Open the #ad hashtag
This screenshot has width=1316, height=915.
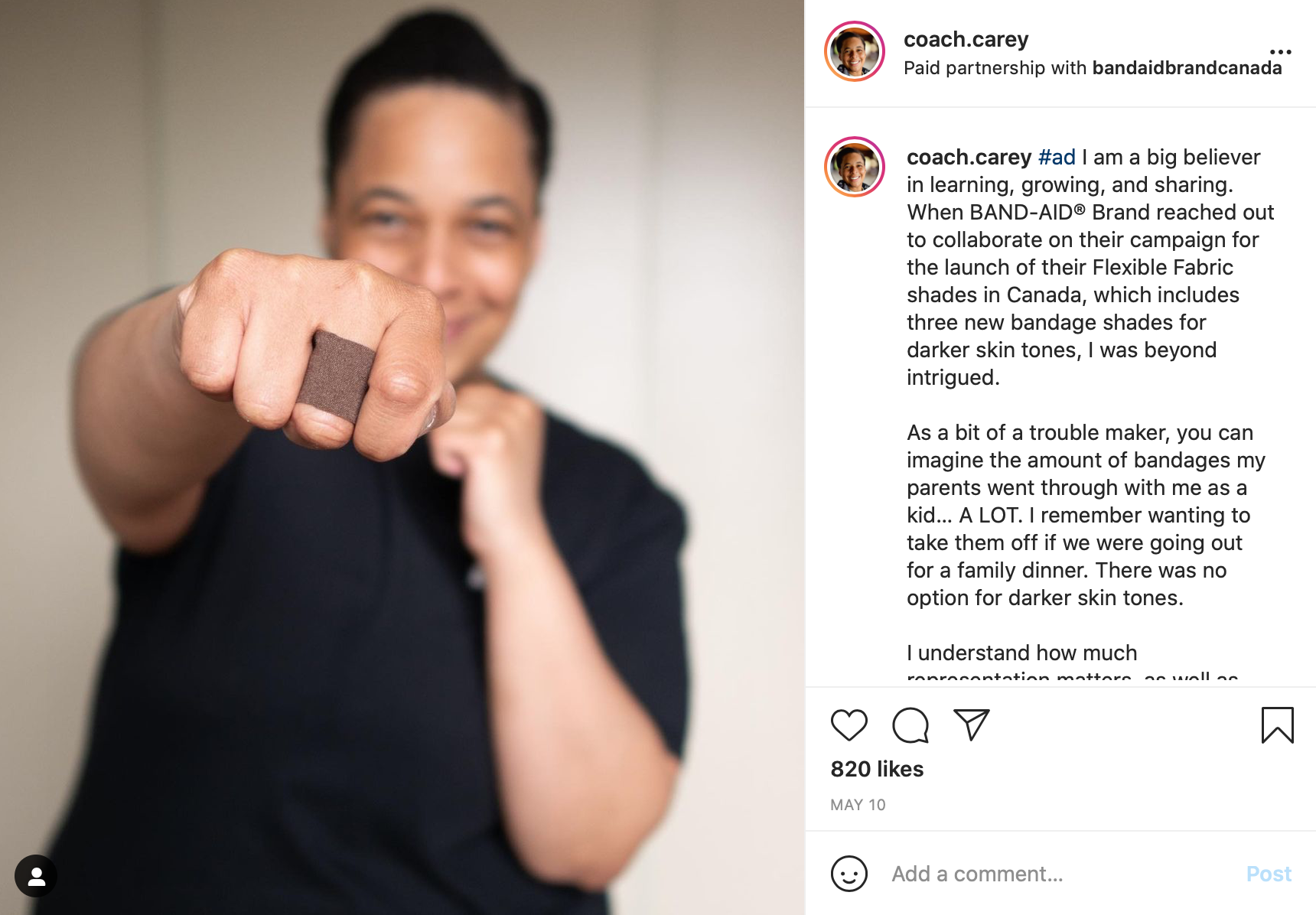[x=1057, y=158]
